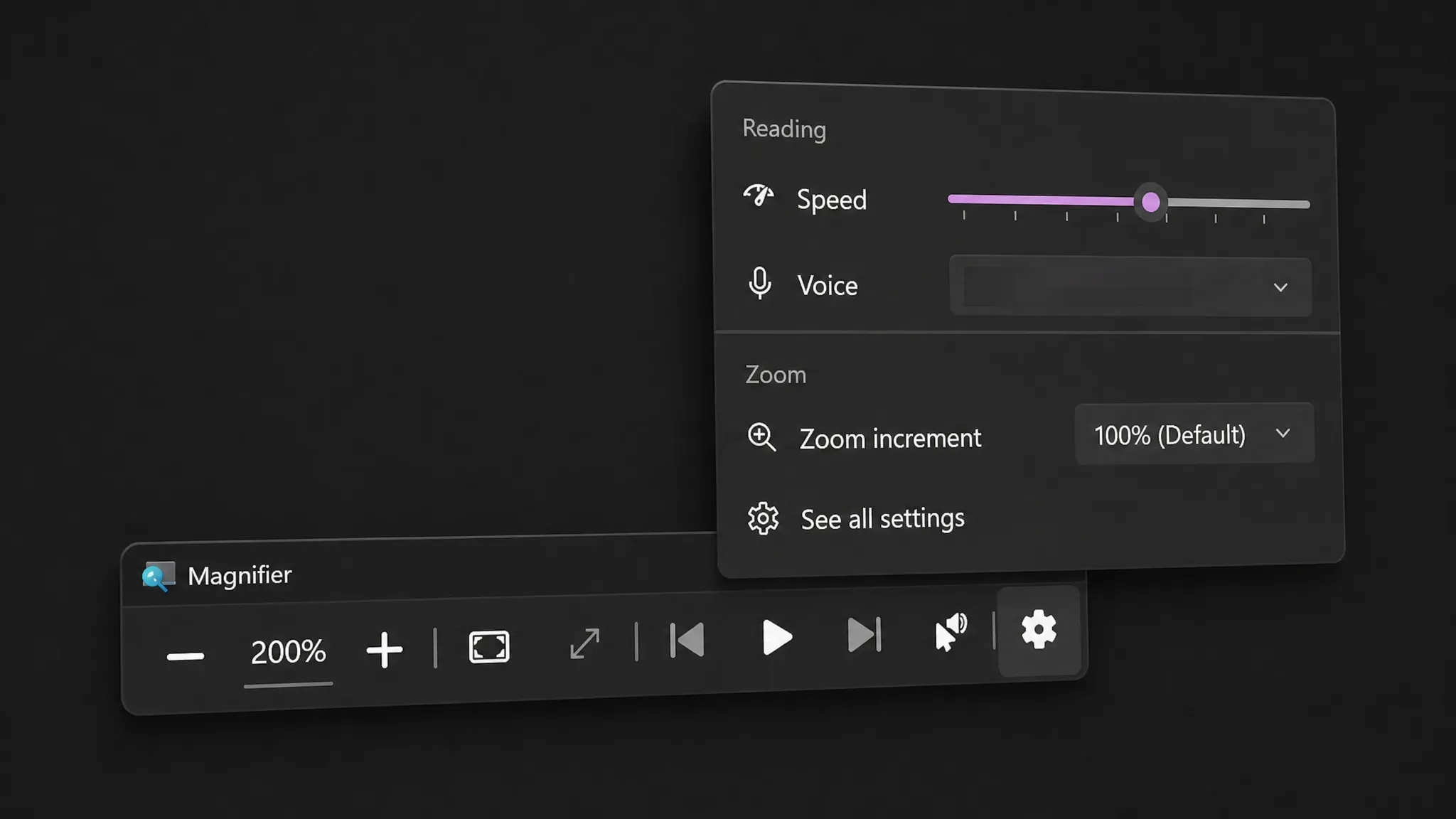
Task: Click the diagonal resize arrows icon
Action: 584,644
